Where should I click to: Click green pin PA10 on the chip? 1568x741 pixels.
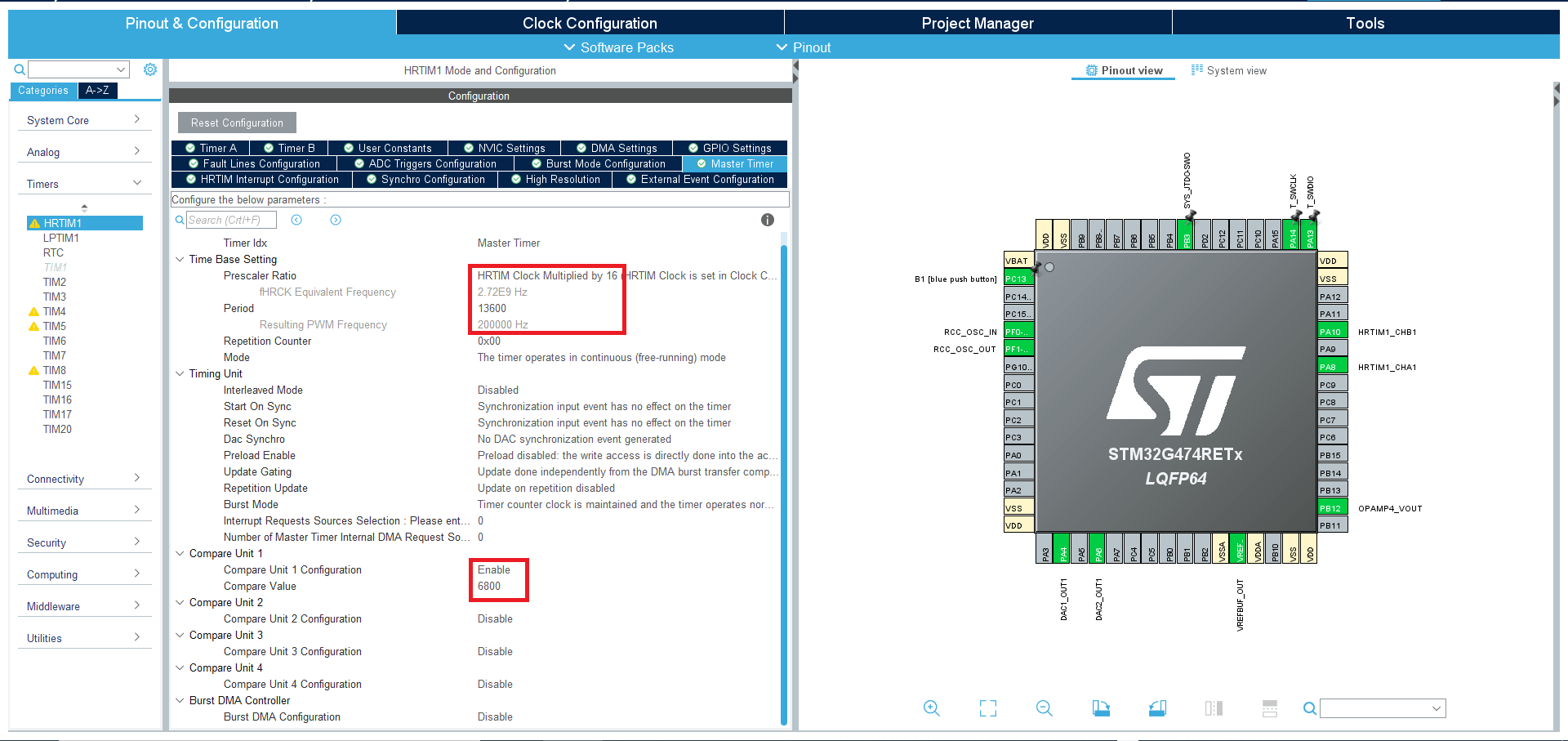click(x=1333, y=332)
